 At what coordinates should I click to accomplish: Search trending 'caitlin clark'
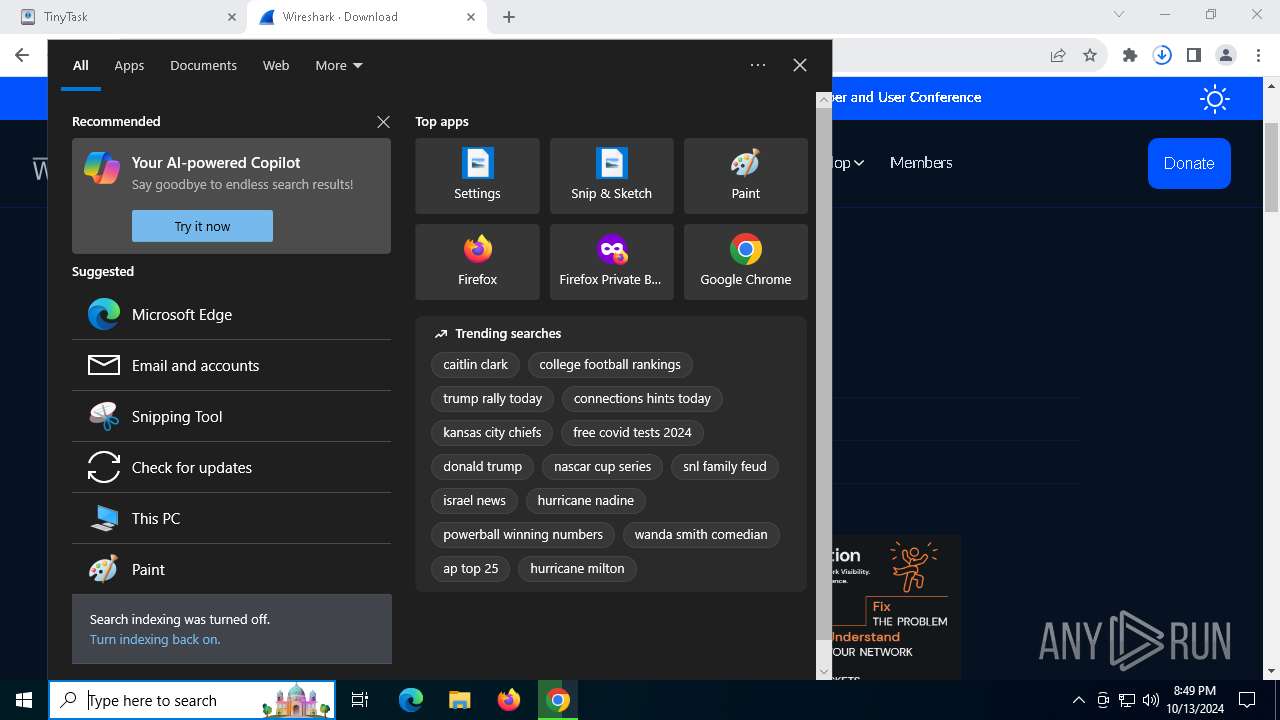[x=476, y=364]
